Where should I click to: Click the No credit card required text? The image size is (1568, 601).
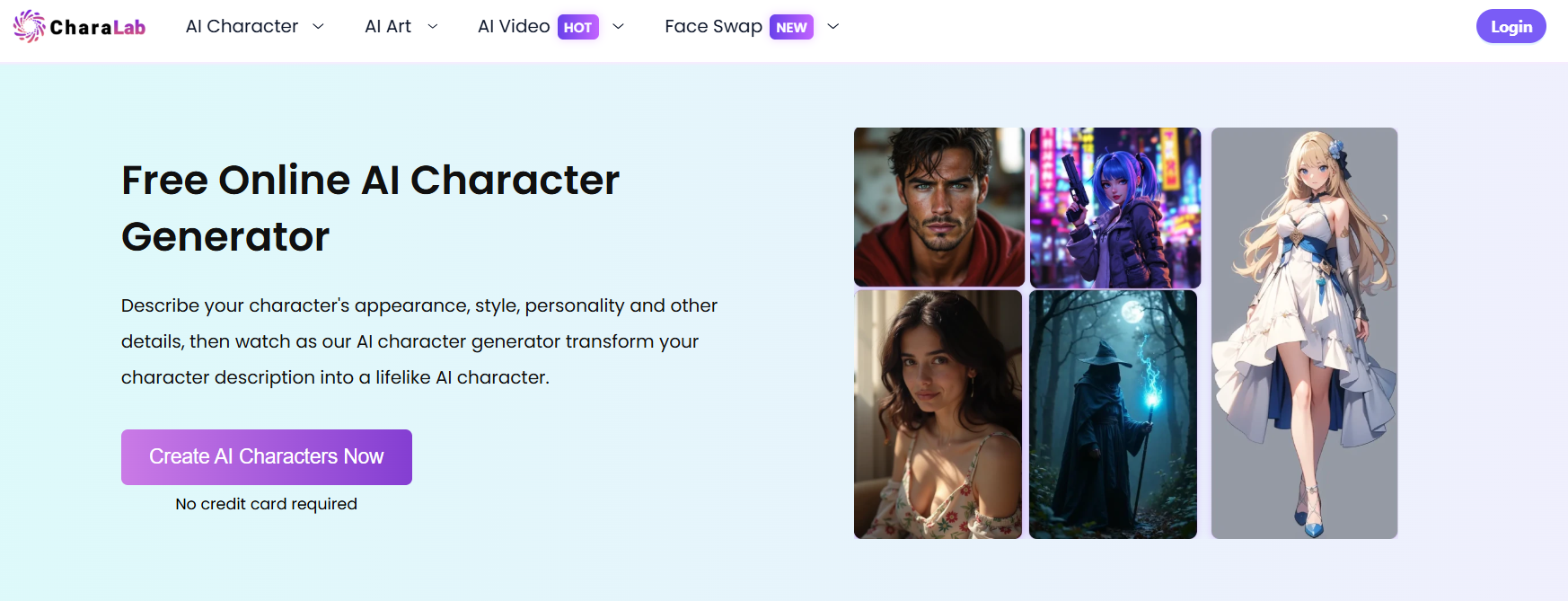coord(267,504)
